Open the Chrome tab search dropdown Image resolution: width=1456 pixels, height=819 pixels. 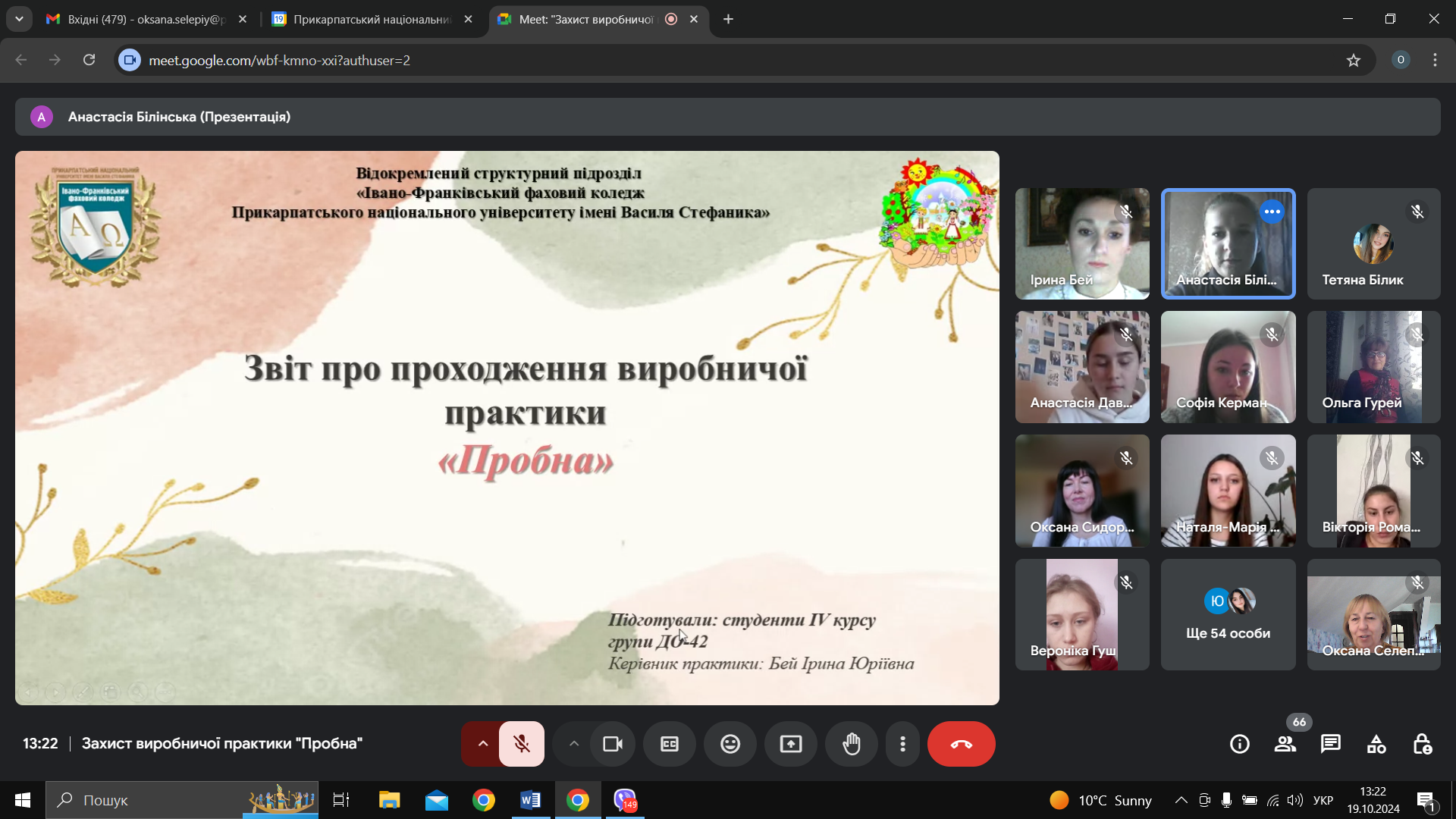tap(19, 19)
